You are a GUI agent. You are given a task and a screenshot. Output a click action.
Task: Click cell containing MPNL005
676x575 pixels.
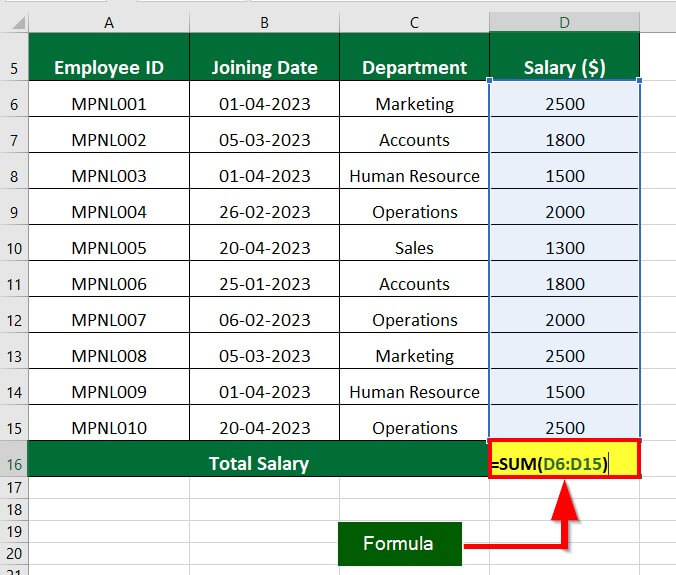tap(108, 248)
